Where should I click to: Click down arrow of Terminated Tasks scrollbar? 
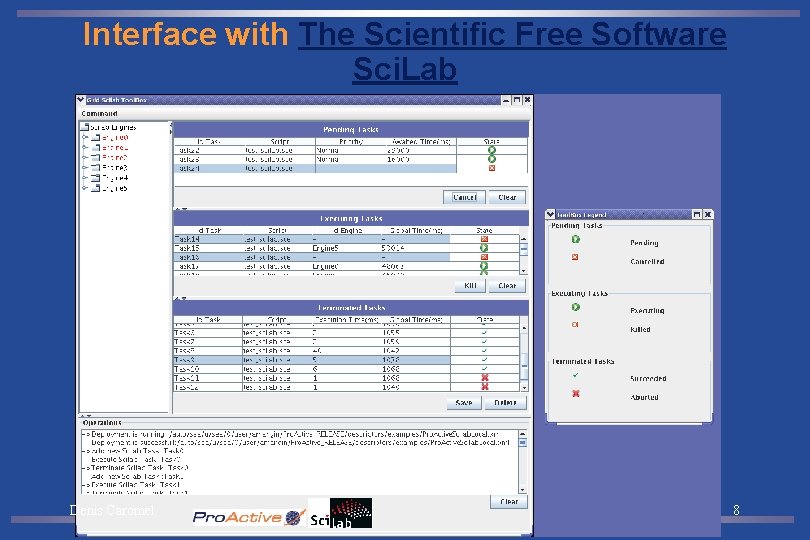coord(524,387)
